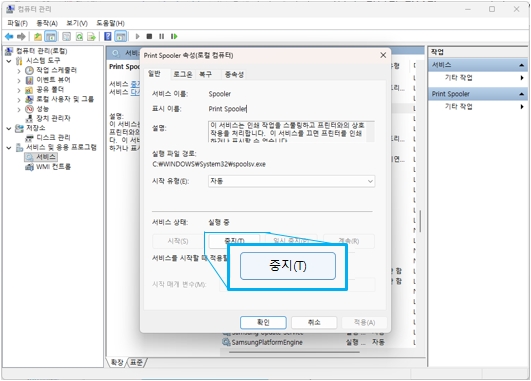This screenshot has width=531, height=381.
Task: Switch to the 일반 tab
Action: point(154,74)
